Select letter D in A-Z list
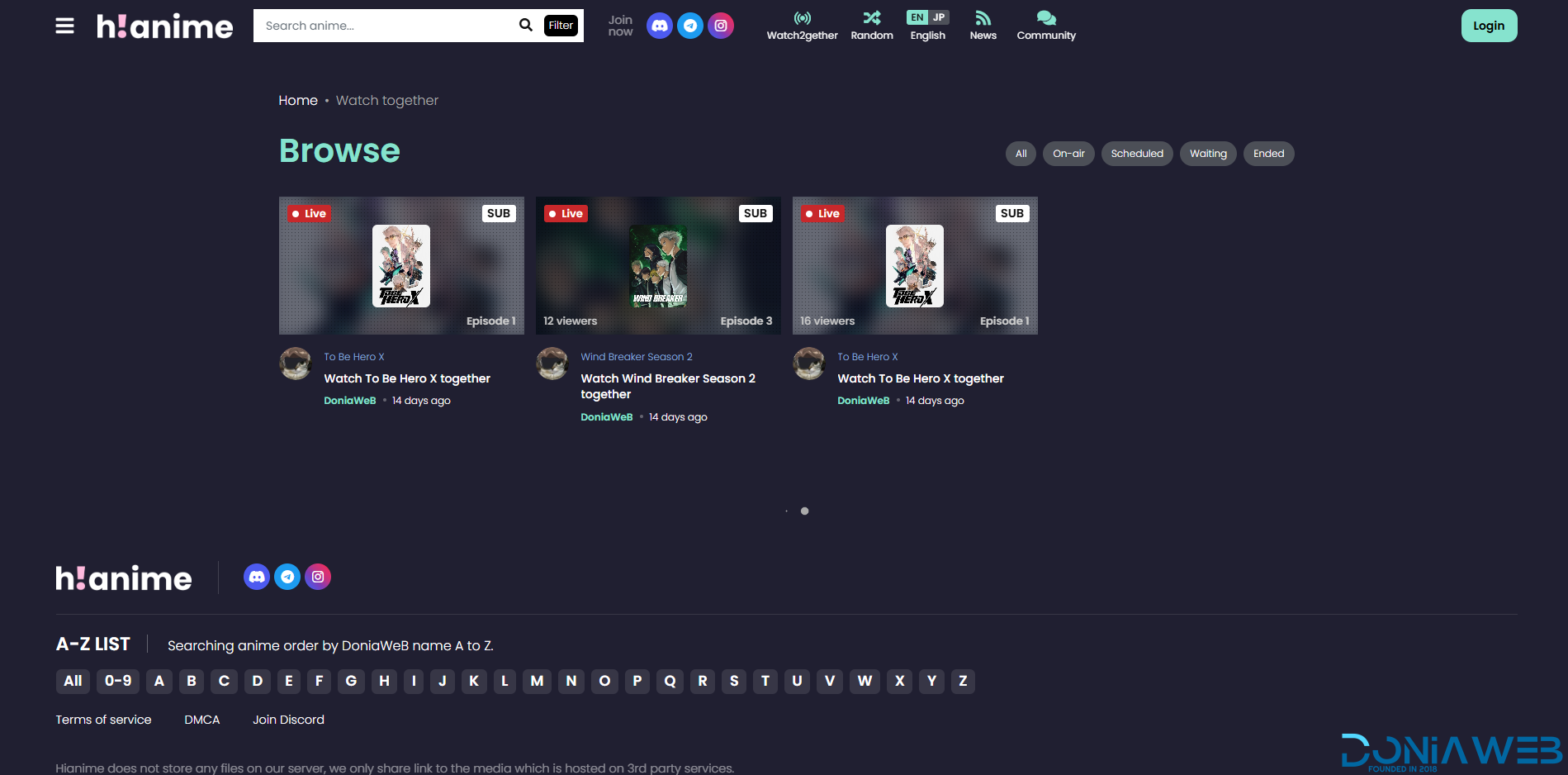Screen dimensions: 1568x775 (x=258, y=681)
